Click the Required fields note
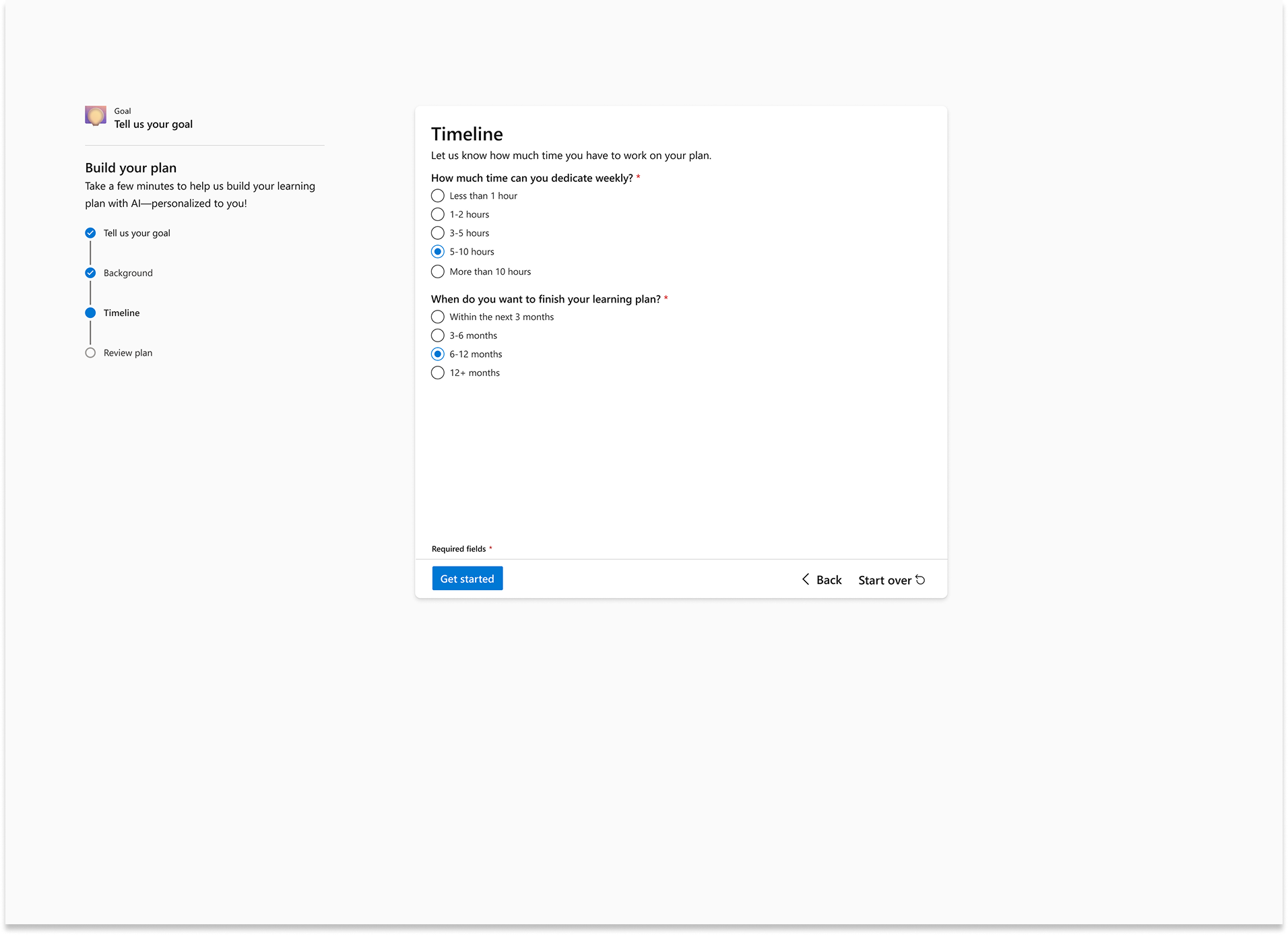The height and width of the screenshot is (935, 1288). (462, 549)
